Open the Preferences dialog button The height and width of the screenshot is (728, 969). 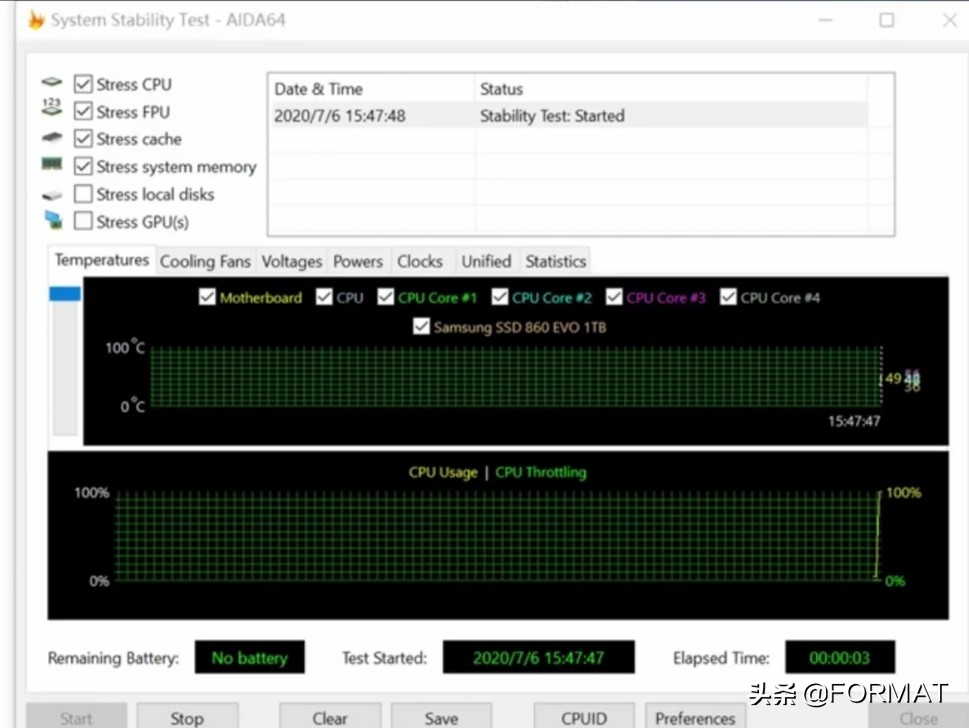tap(695, 717)
